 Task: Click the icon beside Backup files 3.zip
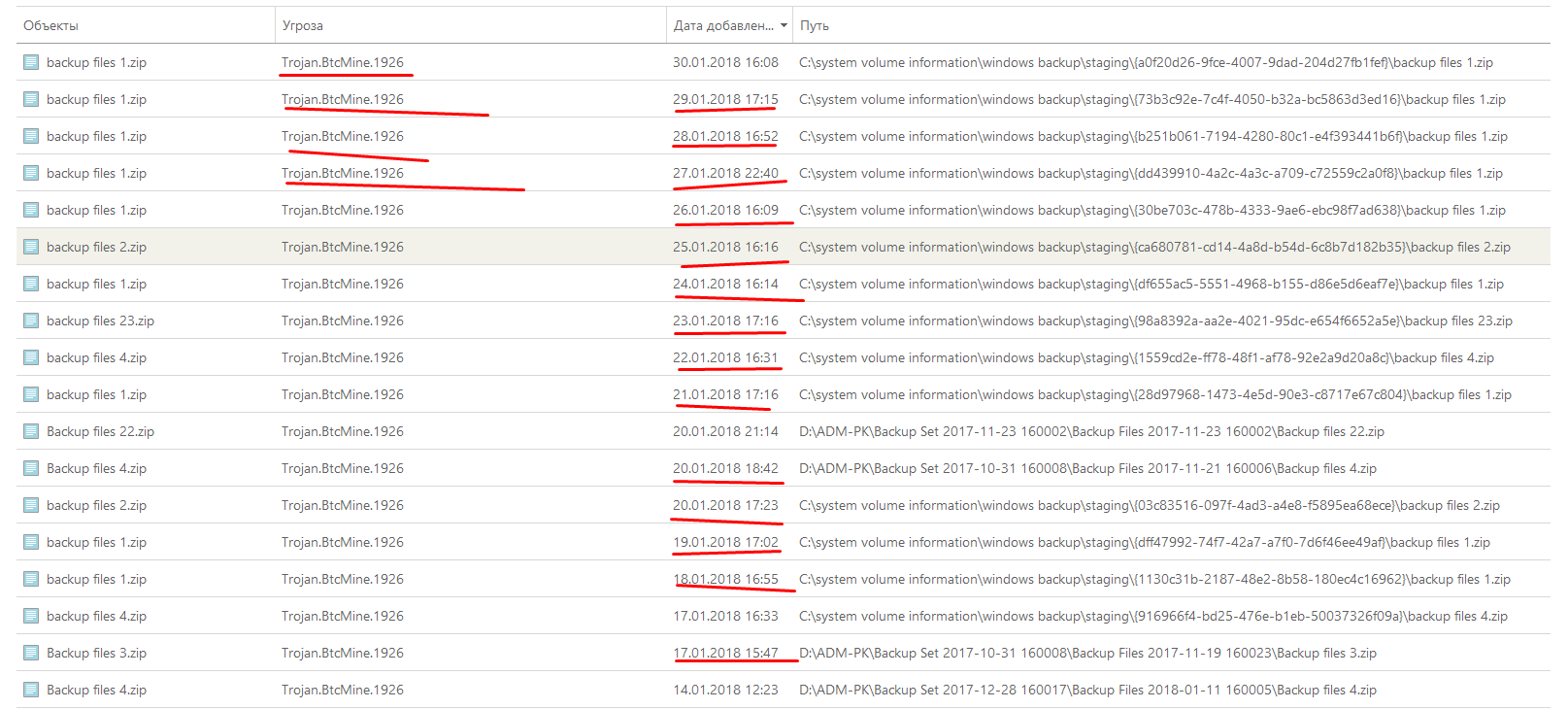tap(31, 653)
